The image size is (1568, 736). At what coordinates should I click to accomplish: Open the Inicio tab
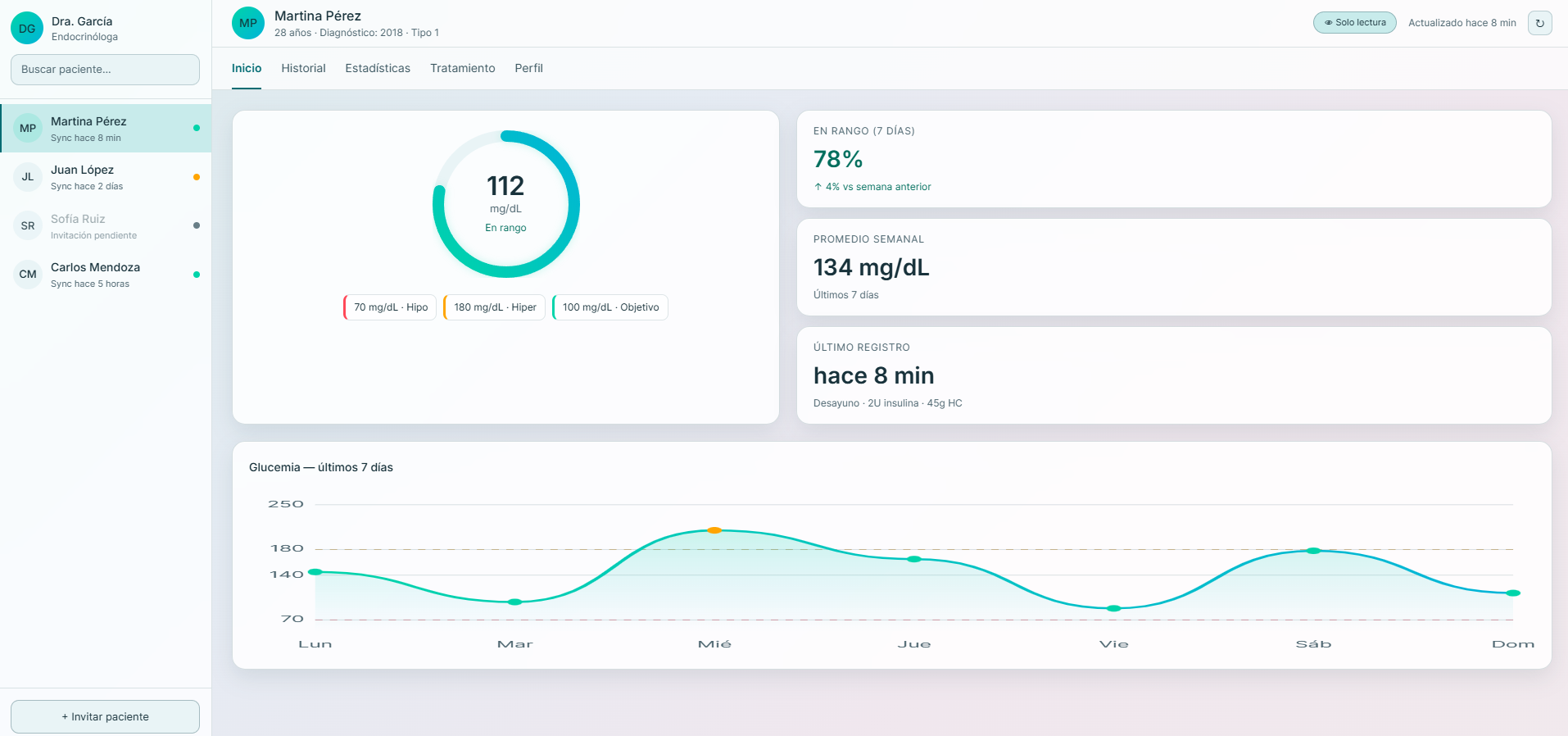pyautogui.click(x=247, y=68)
